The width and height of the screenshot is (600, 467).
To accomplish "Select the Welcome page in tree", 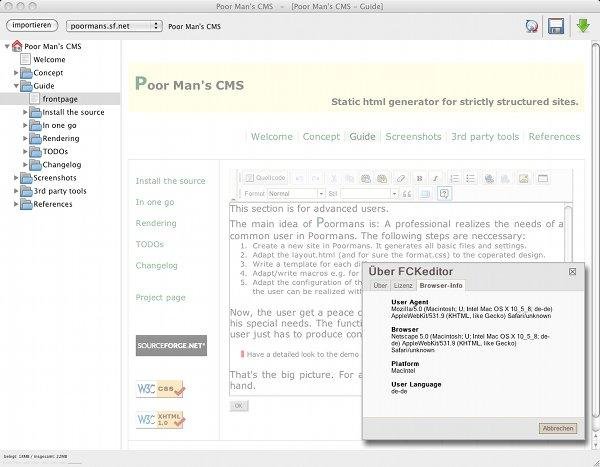I will pyautogui.click(x=49, y=60).
